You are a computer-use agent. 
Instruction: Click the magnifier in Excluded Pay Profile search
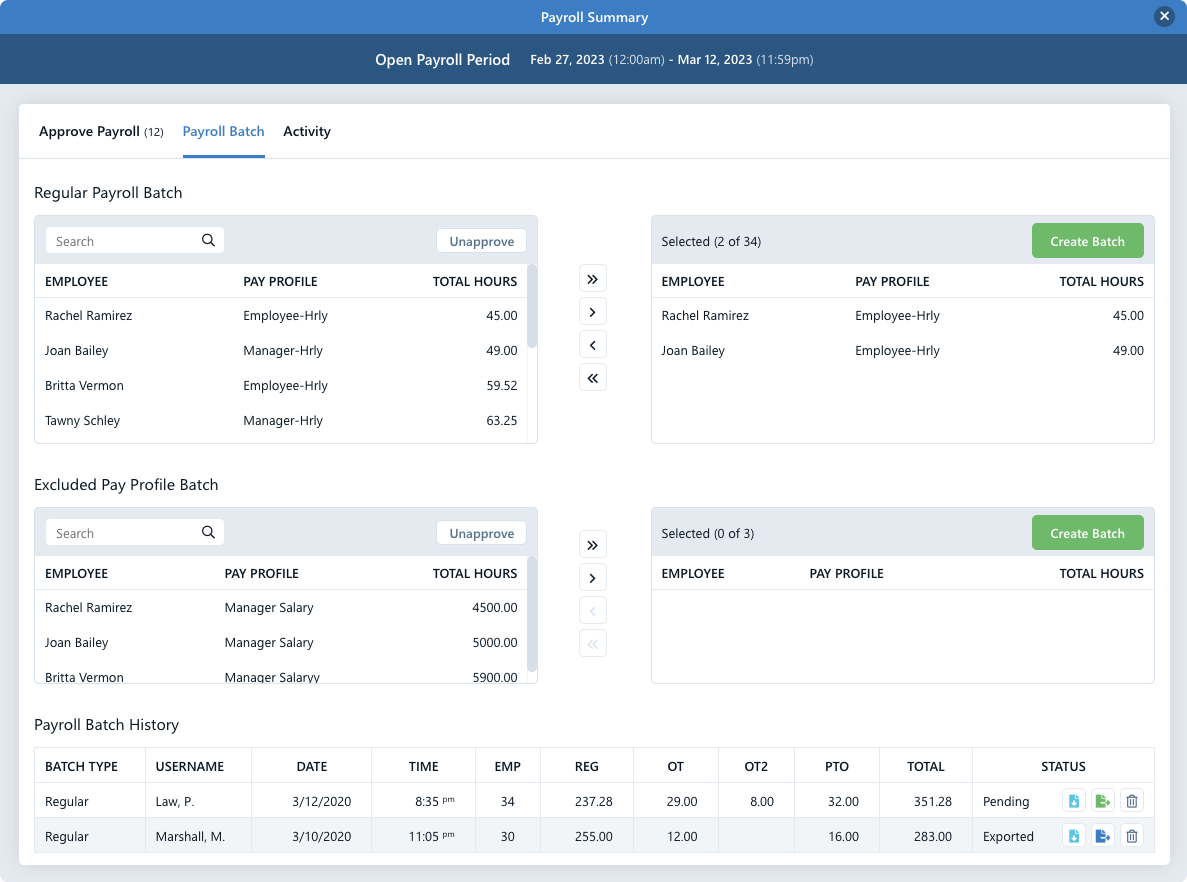[x=208, y=532]
